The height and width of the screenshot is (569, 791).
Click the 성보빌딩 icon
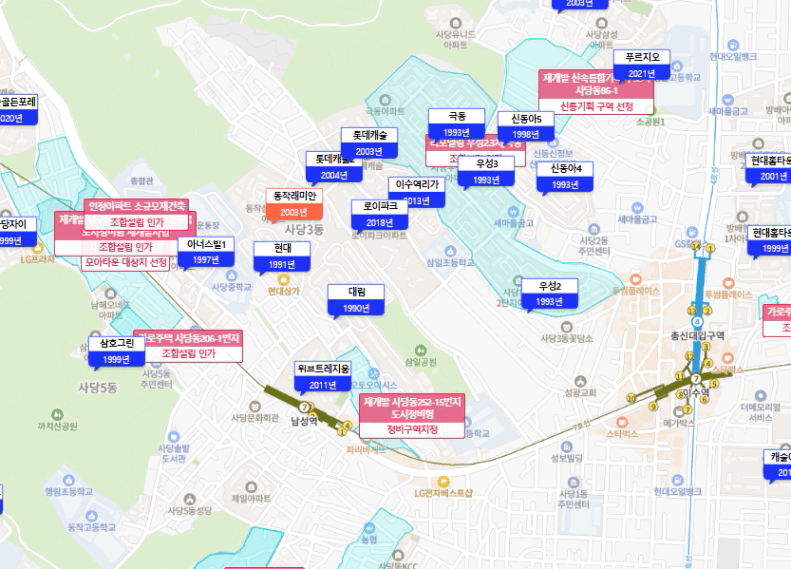(567, 447)
